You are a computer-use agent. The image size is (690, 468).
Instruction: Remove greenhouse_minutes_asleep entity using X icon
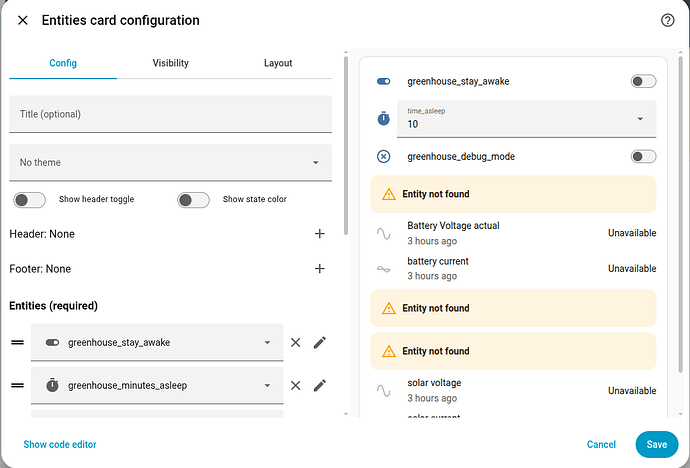tap(296, 385)
